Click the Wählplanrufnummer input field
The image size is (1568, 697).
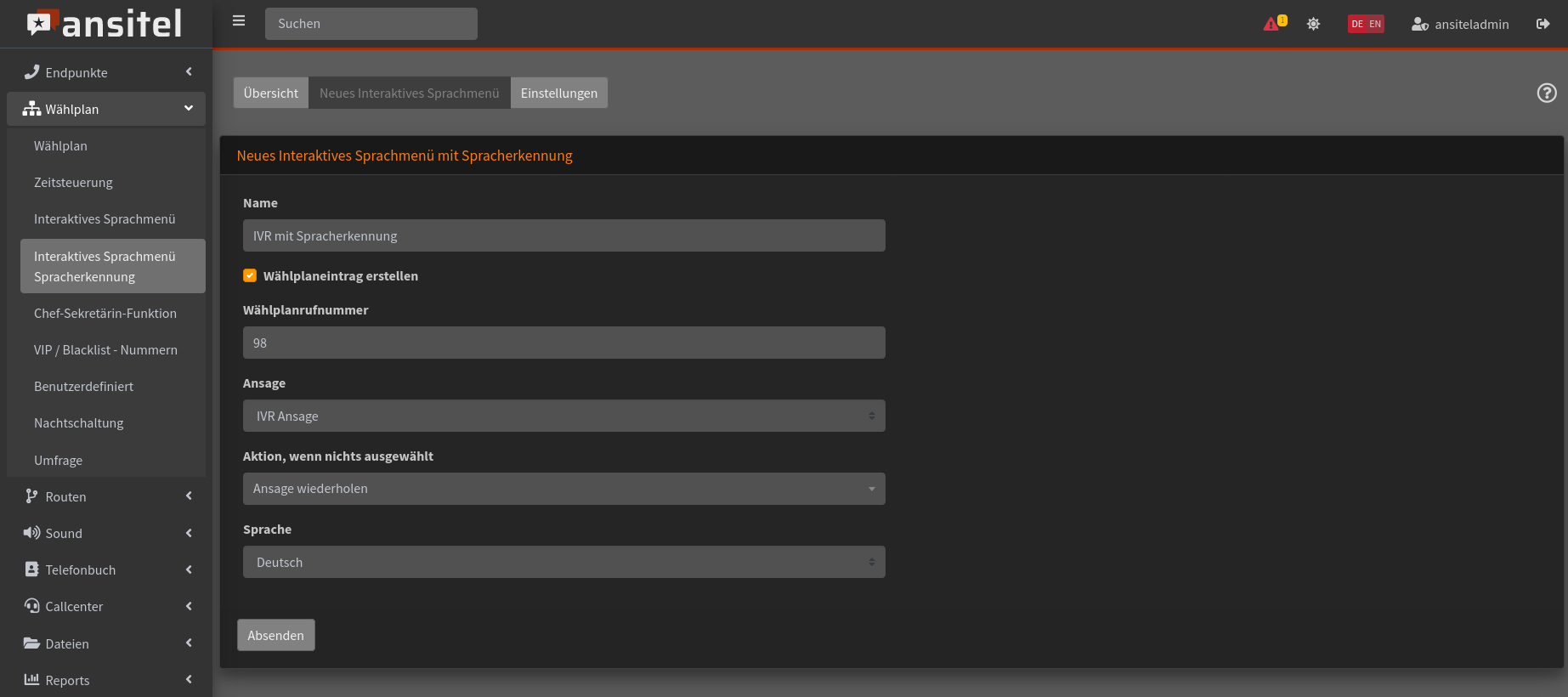tap(563, 343)
